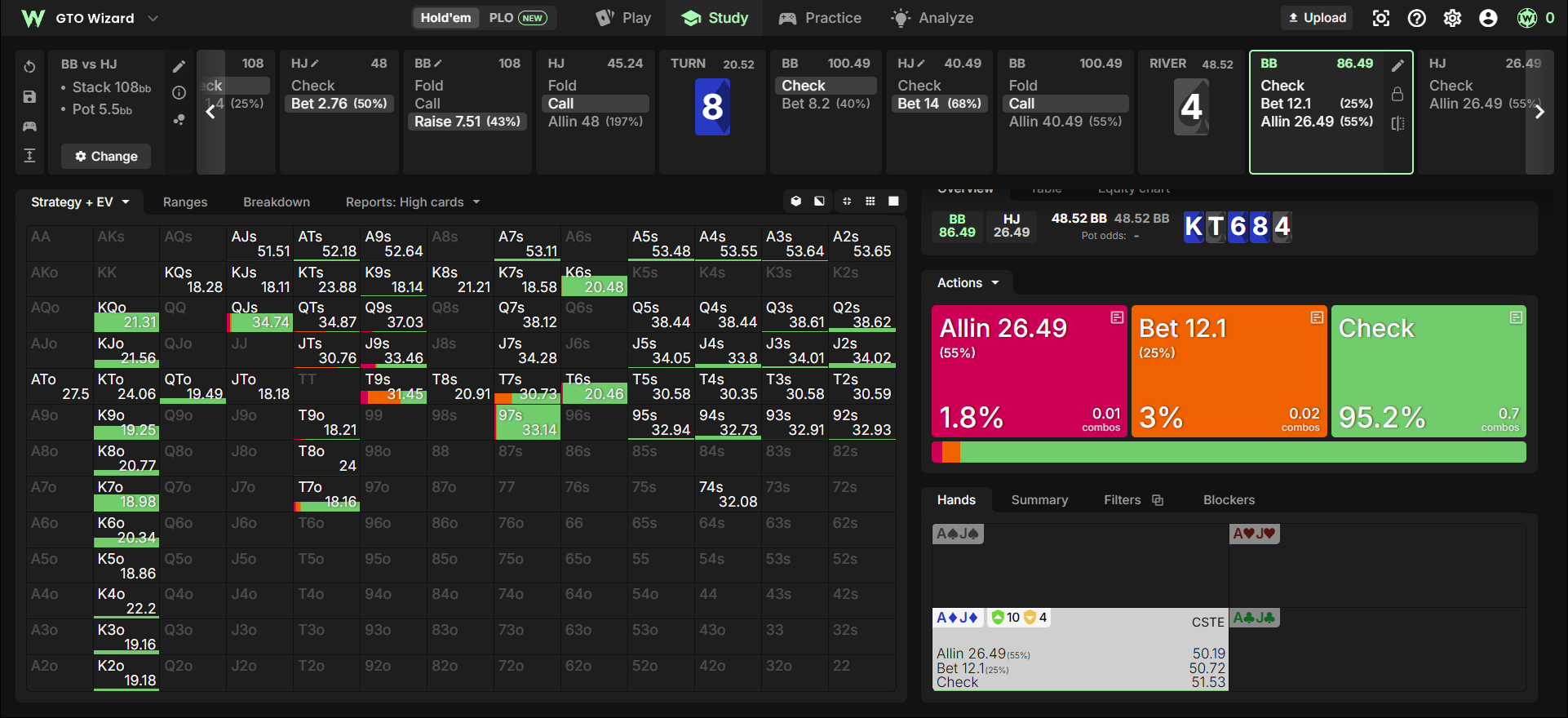Select the Hold'em game toggle
The width and height of the screenshot is (1568, 718).
tap(445, 18)
